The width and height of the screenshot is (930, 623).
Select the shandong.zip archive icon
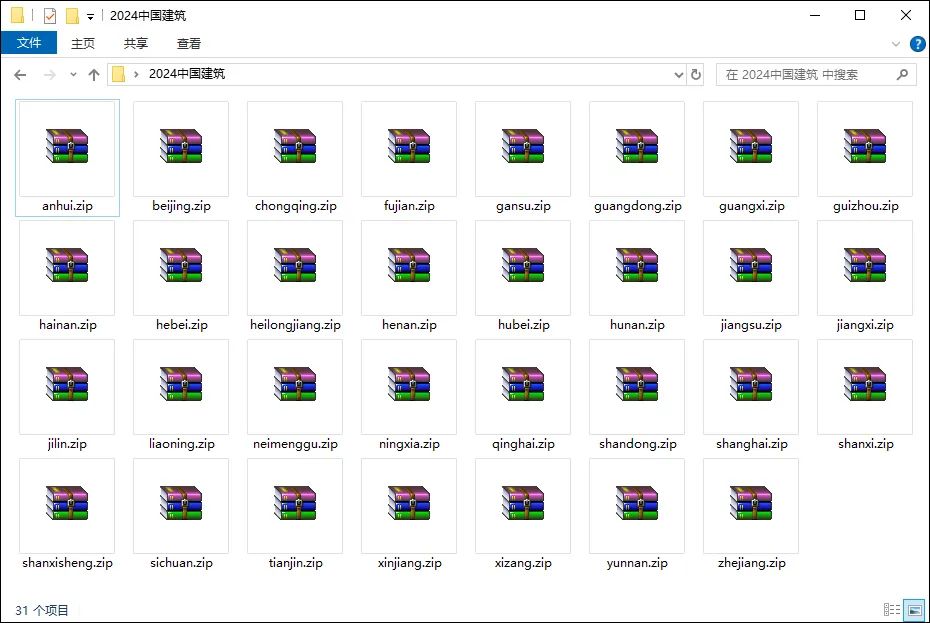coord(636,384)
